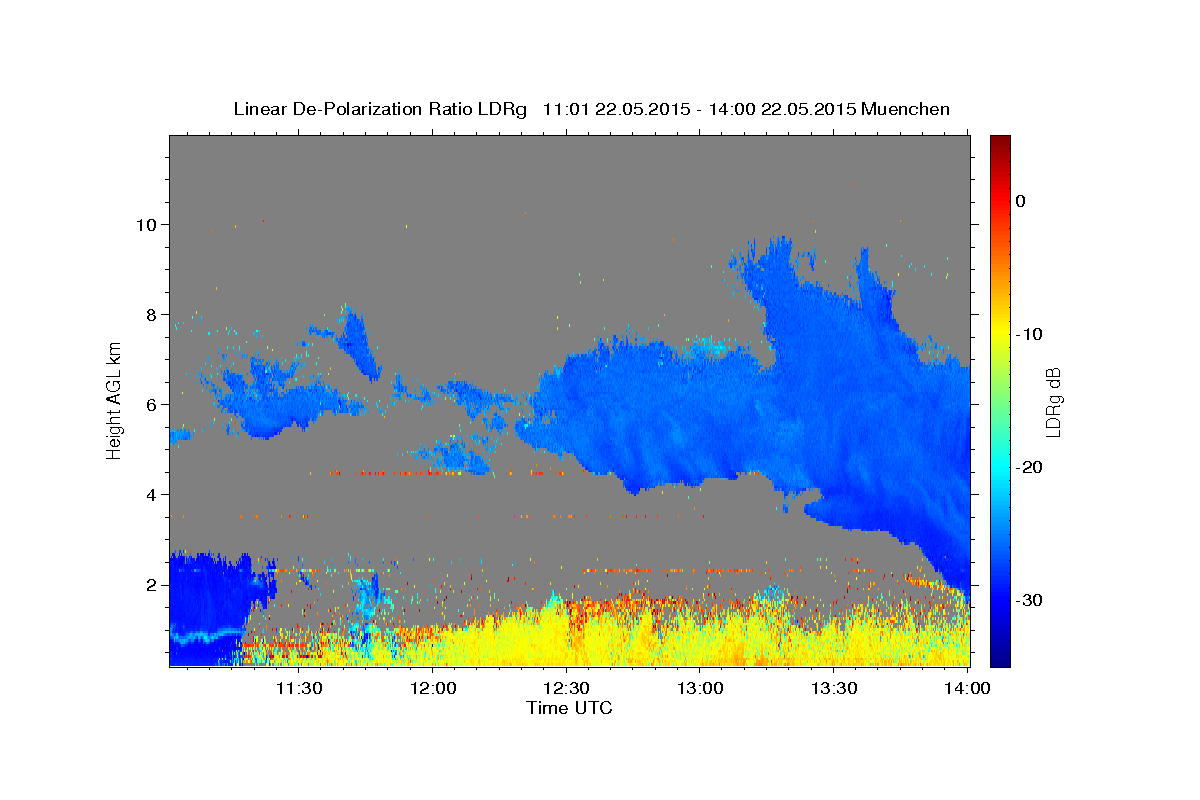Click the colorbar value -10 label
This screenshot has width=1200, height=800.
[x=1030, y=334]
